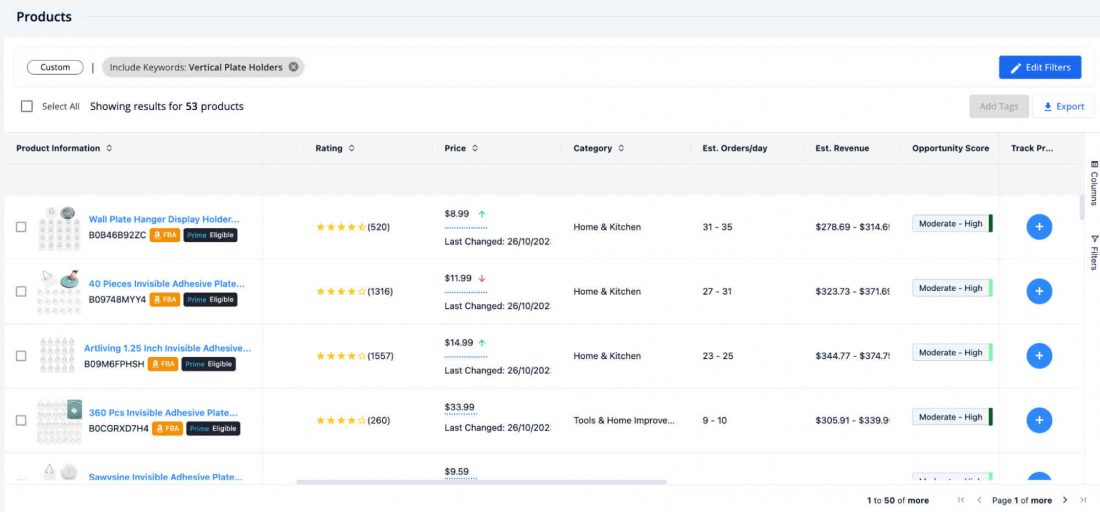Open 40 Pieces Invisible Adhesive Plate link
1100x512 pixels.
166,284
